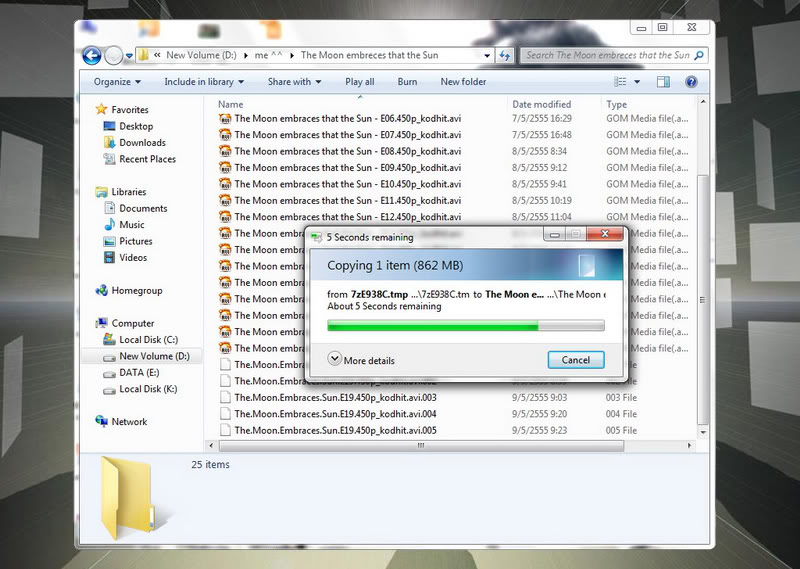Click Burn in the toolbar
This screenshot has height=569, width=800.
coord(407,82)
